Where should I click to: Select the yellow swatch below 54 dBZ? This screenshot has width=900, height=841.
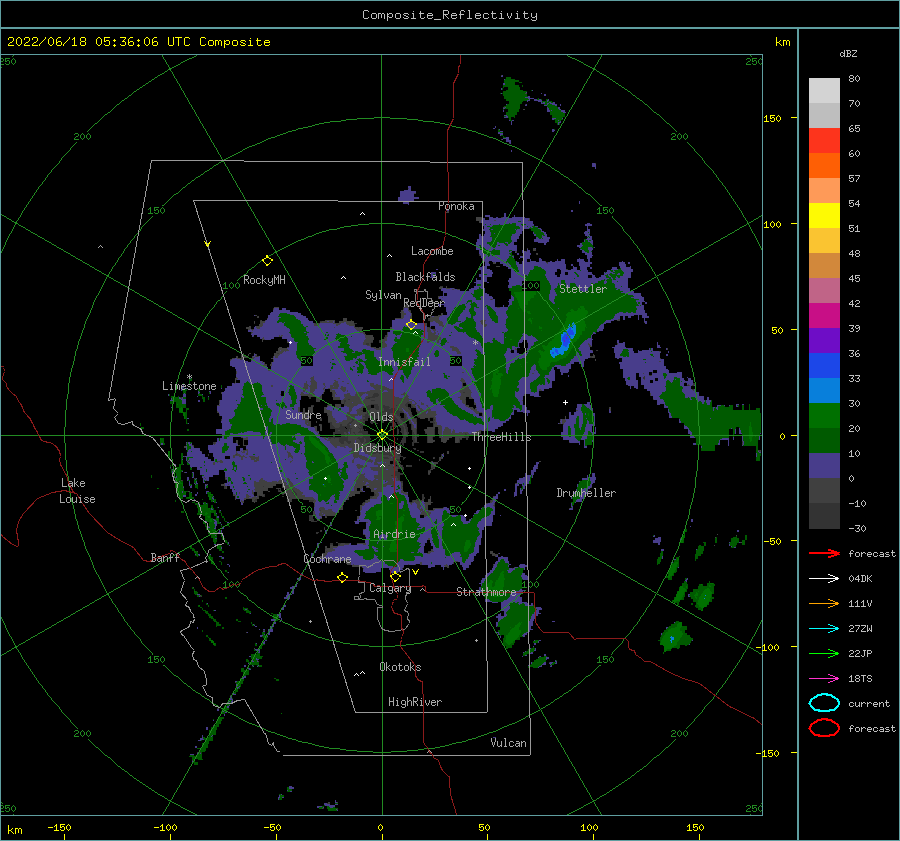coord(824,216)
